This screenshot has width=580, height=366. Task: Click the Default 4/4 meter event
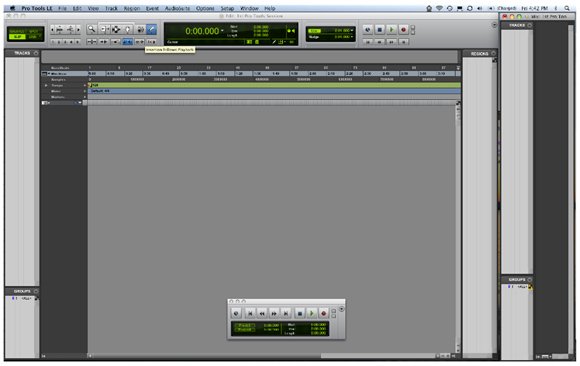[x=100, y=91]
